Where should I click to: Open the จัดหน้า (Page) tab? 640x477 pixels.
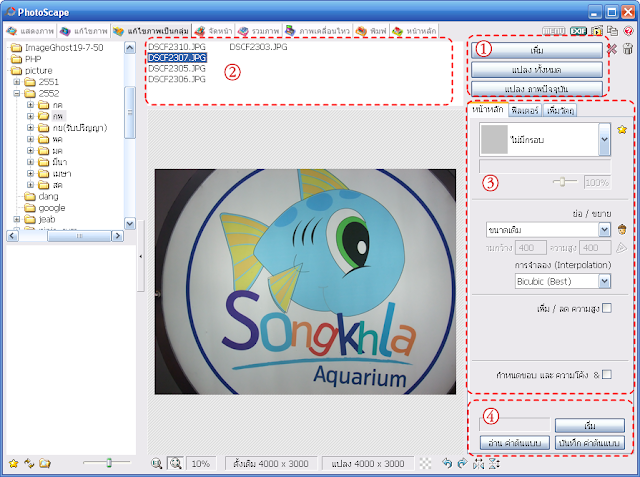click(213, 31)
